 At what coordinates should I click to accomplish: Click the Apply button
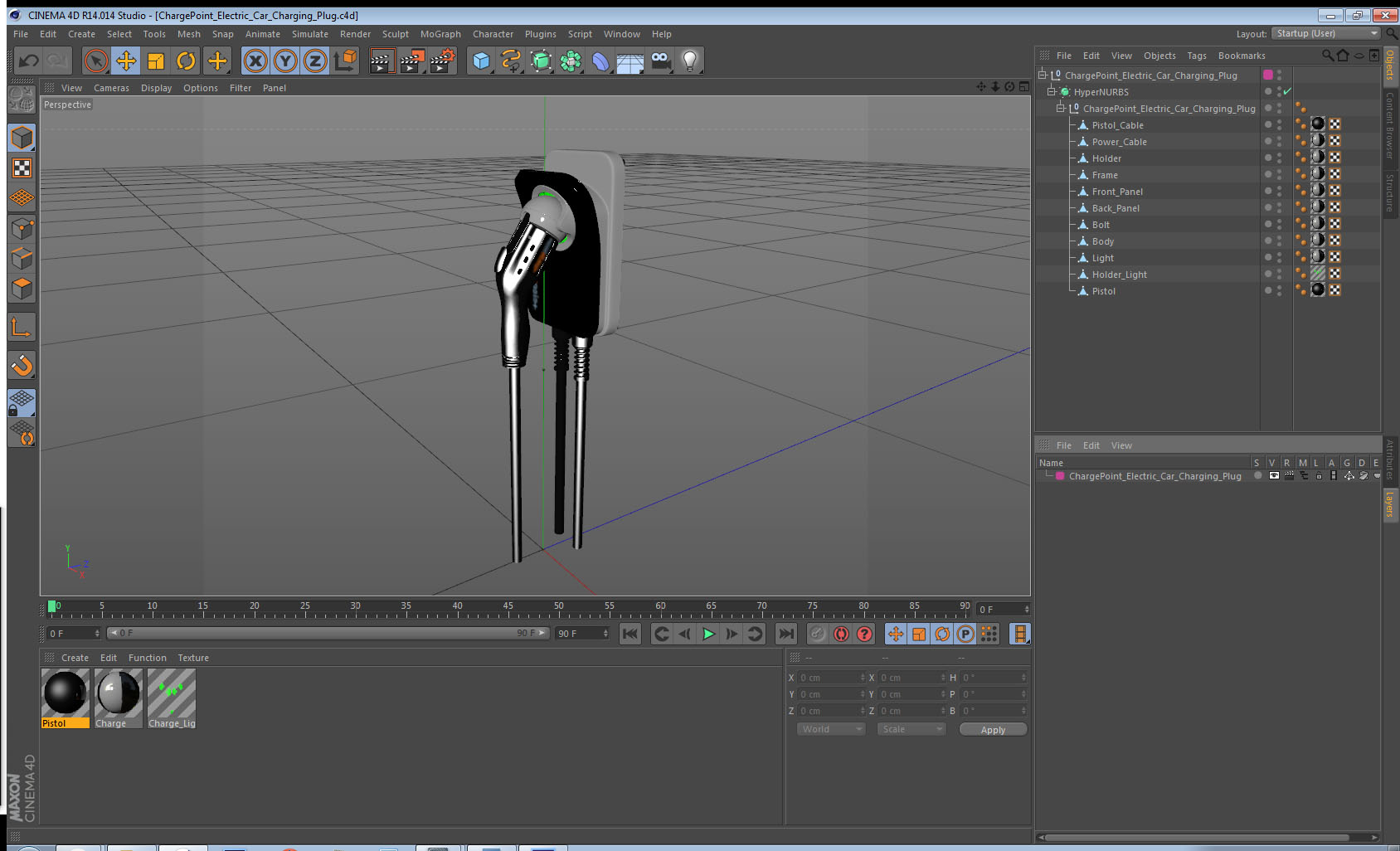point(993,730)
